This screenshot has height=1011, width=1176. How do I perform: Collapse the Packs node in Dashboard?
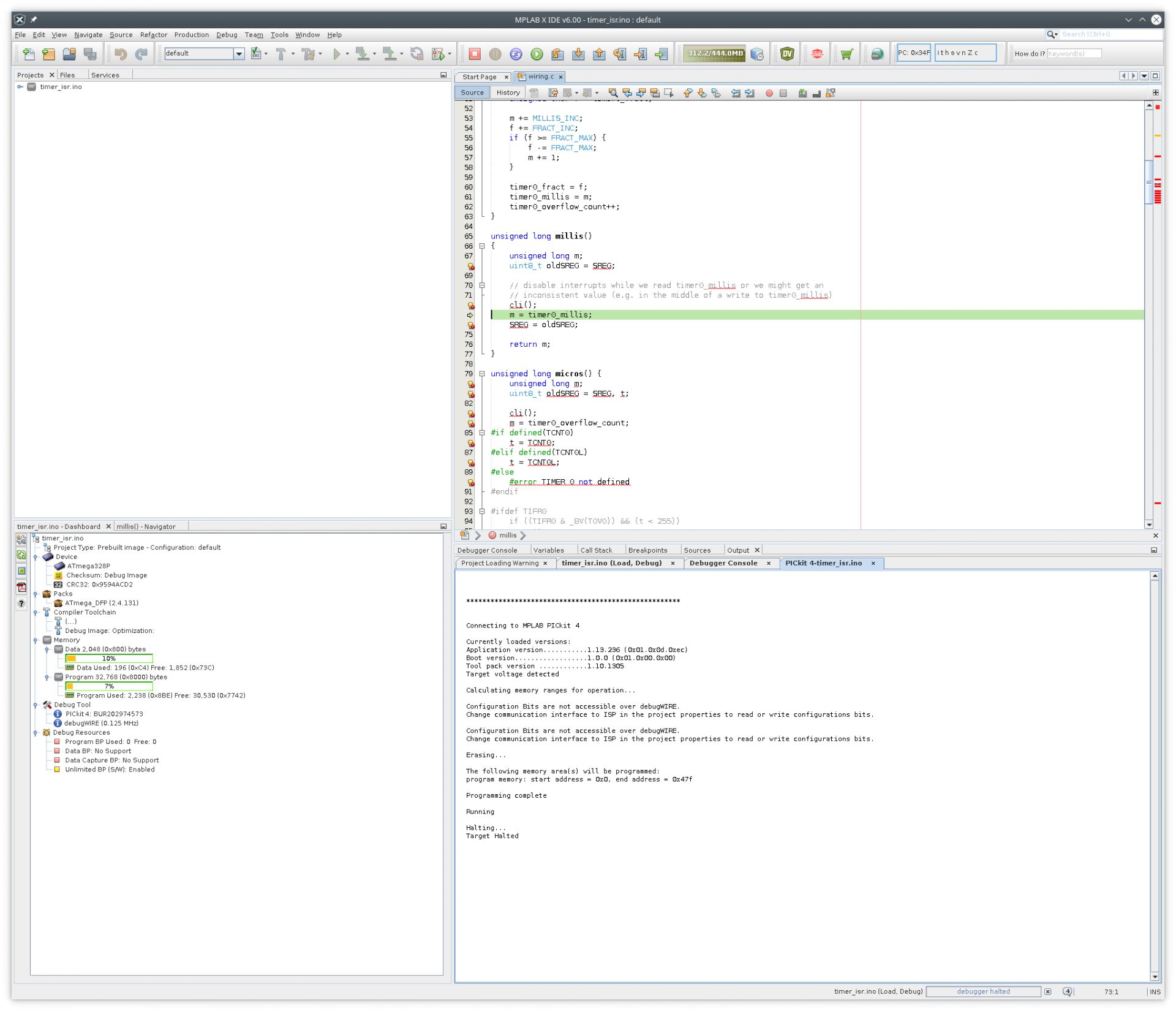pos(36,594)
